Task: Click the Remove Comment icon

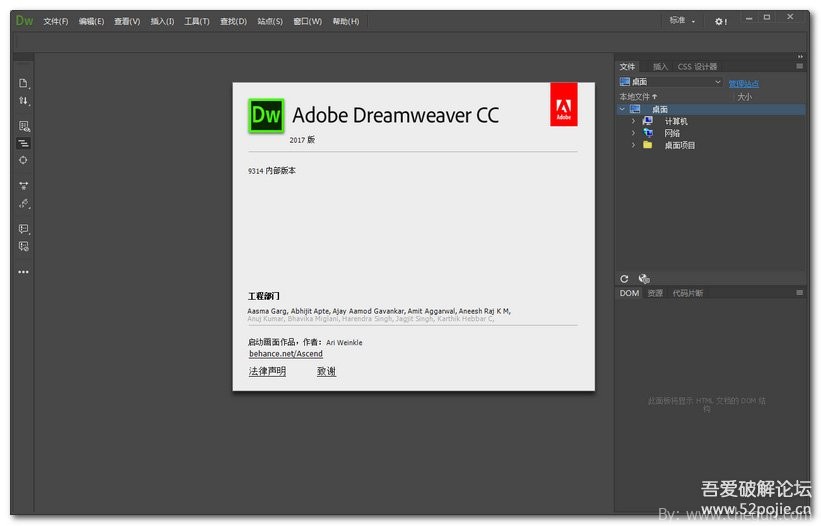Action: 24,247
